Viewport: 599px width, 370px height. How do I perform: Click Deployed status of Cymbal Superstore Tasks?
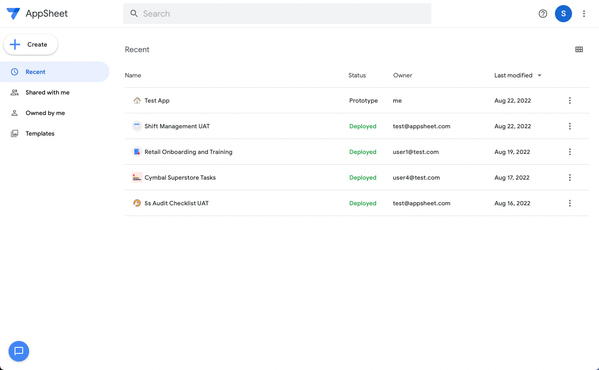click(x=363, y=177)
